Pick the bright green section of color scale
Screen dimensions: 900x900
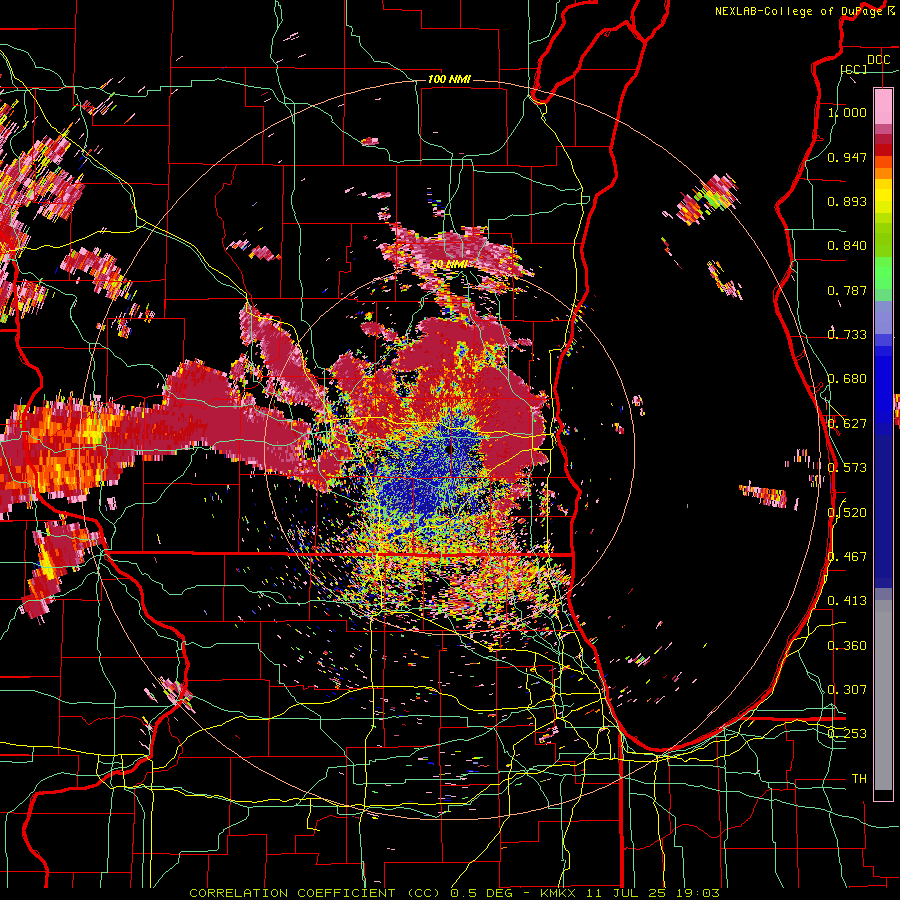click(x=883, y=273)
